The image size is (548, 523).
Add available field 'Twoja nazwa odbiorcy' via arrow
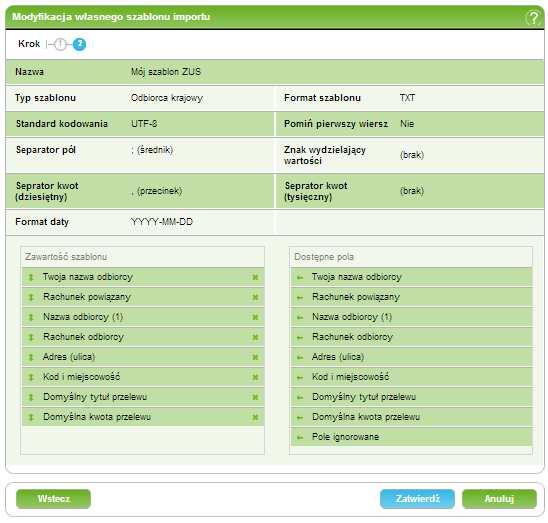click(x=300, y=278)
